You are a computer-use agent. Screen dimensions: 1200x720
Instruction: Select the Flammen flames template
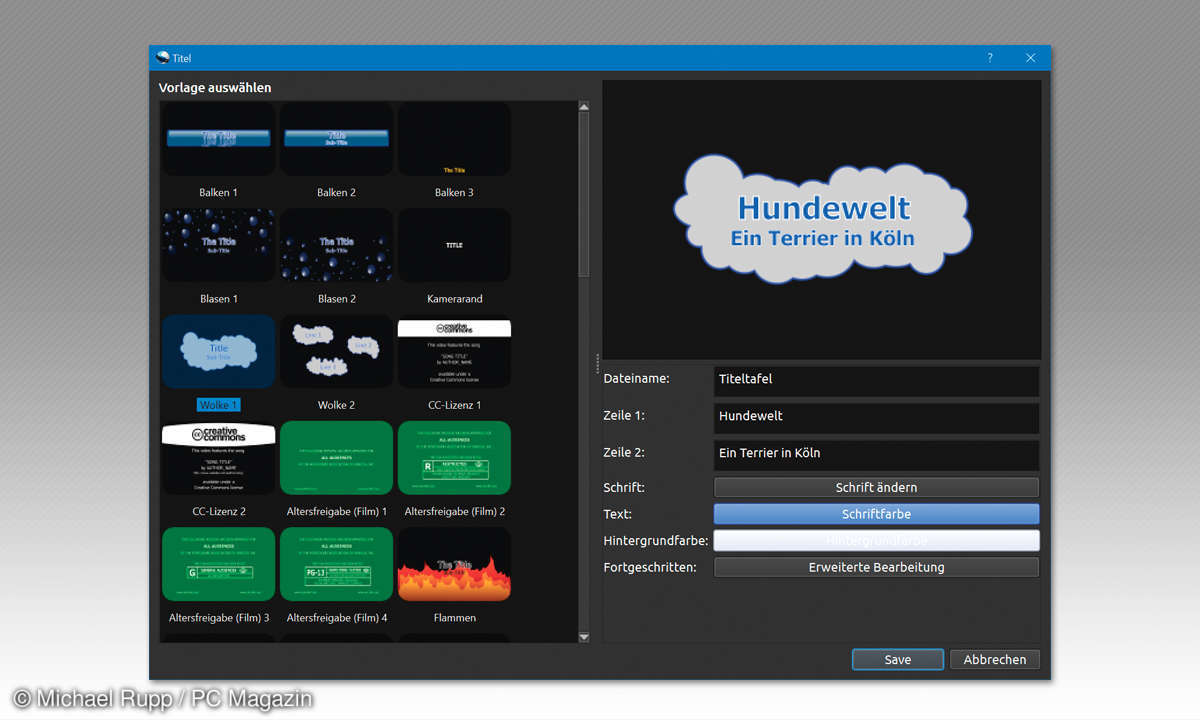click(x=454, y=565)
